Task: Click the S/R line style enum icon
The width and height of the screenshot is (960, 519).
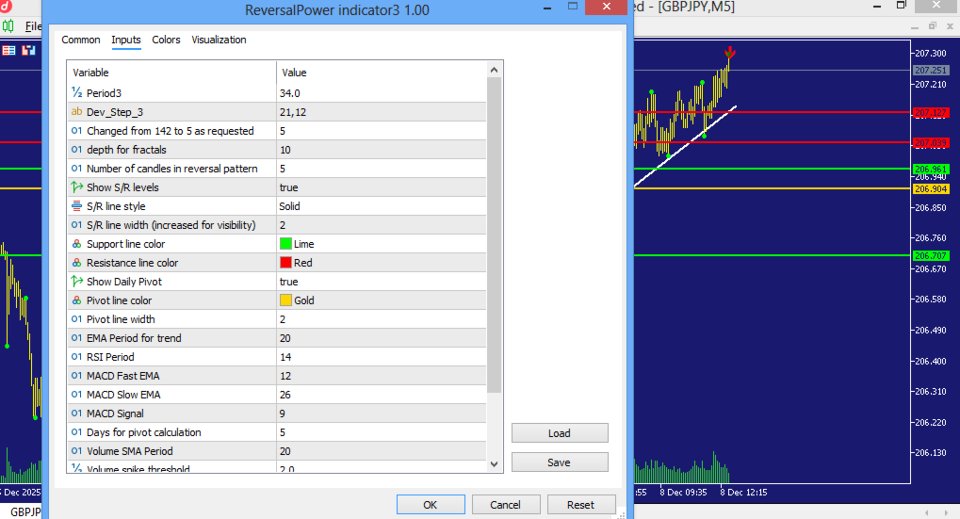Action: (x=77, y=206)
